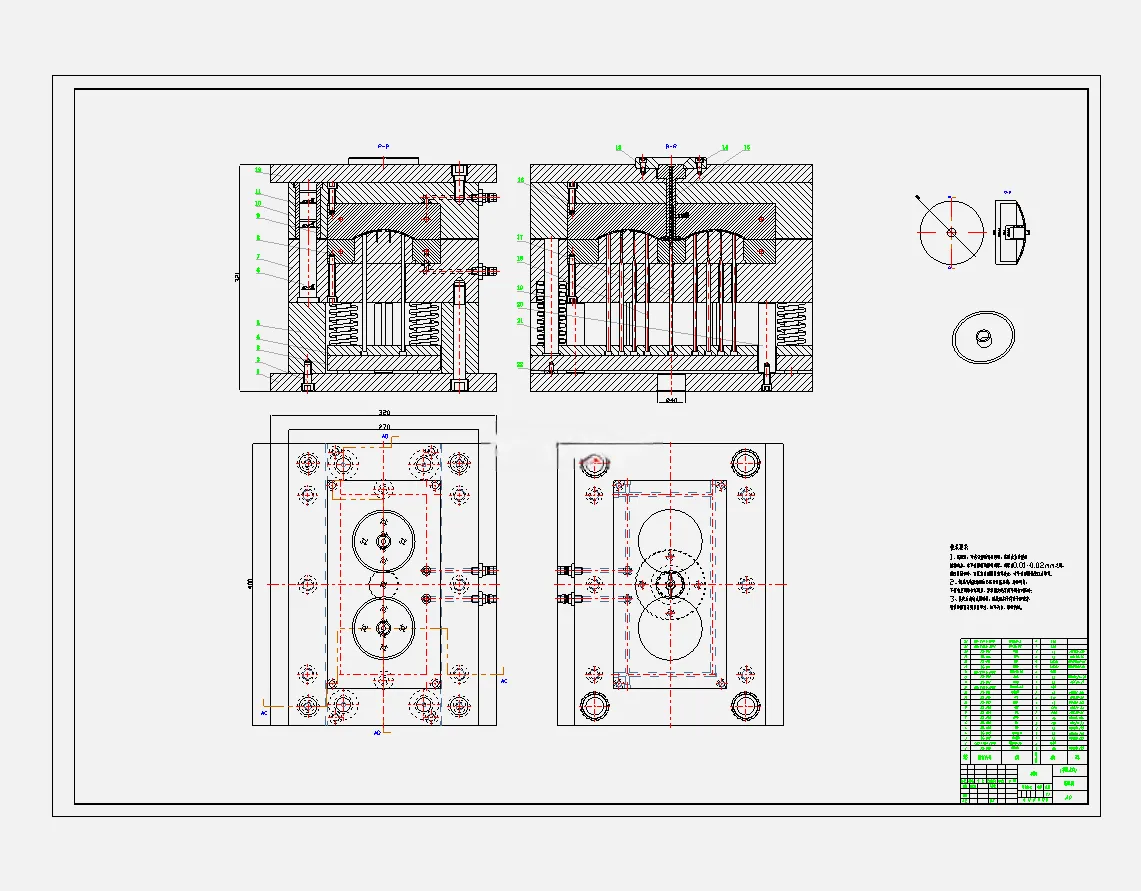Image resolution: width=1141 pixels, height=891 pixels.
Task: Select part balloon number 21
Action: click(x=520, y=321)
